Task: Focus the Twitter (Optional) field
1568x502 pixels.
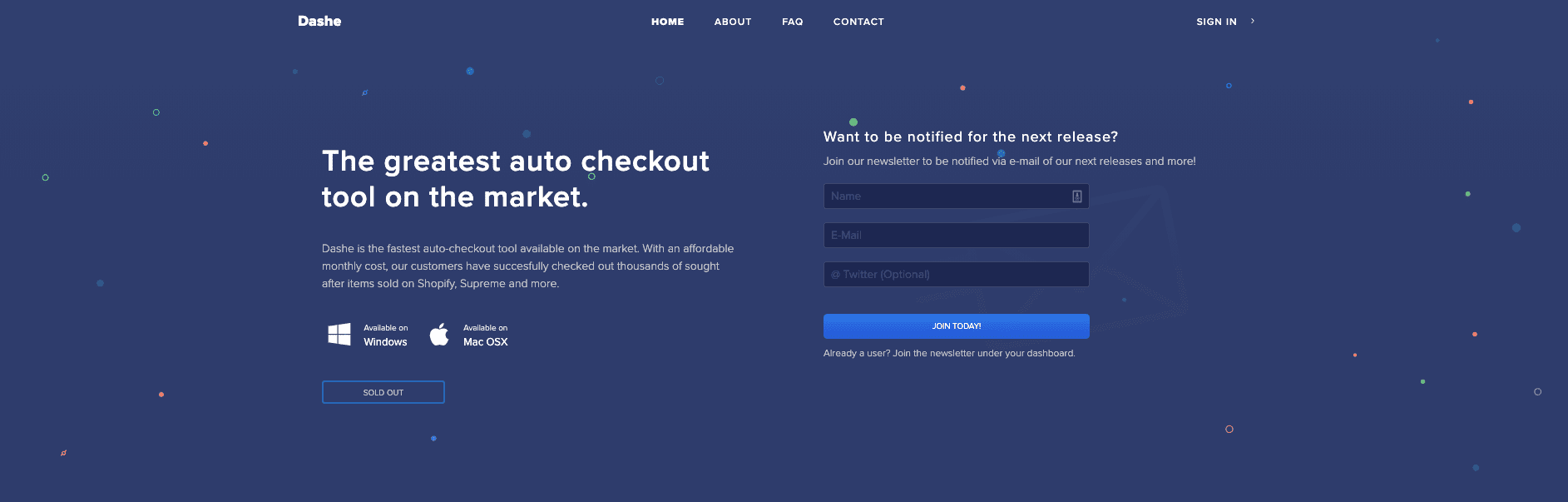Action: 957,275
